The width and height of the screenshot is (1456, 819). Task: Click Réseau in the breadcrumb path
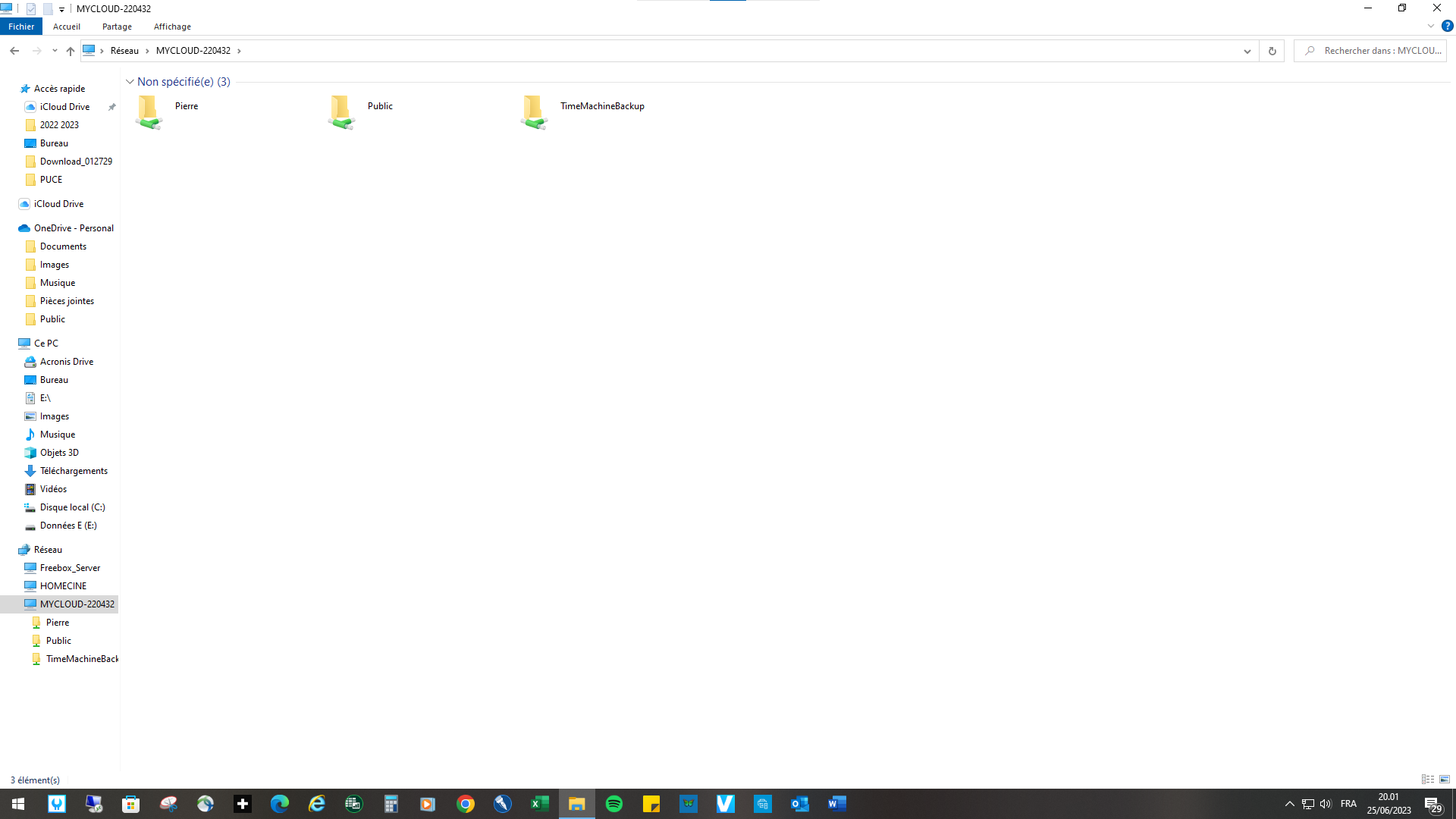pos(124,51)
